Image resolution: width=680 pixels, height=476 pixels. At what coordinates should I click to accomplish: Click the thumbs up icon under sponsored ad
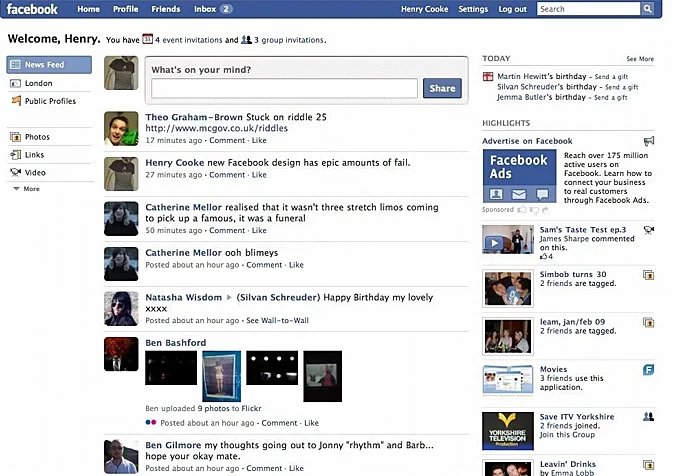point(522,210)
